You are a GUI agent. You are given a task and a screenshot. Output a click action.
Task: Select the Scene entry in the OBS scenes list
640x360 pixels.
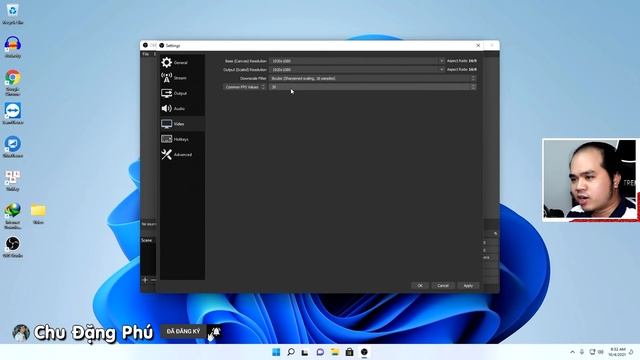(148, 240)
